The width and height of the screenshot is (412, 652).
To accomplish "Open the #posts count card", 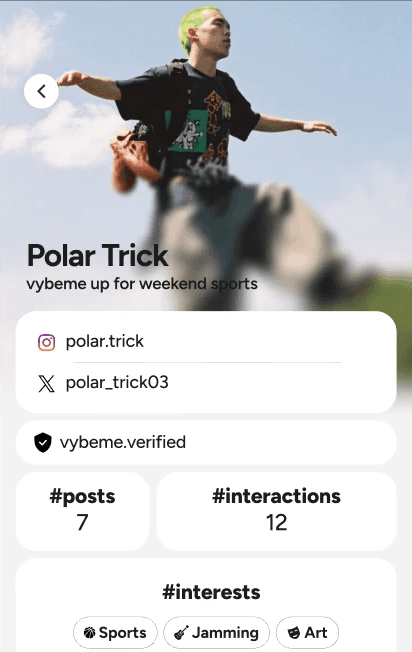I will [x=82, y=511].
